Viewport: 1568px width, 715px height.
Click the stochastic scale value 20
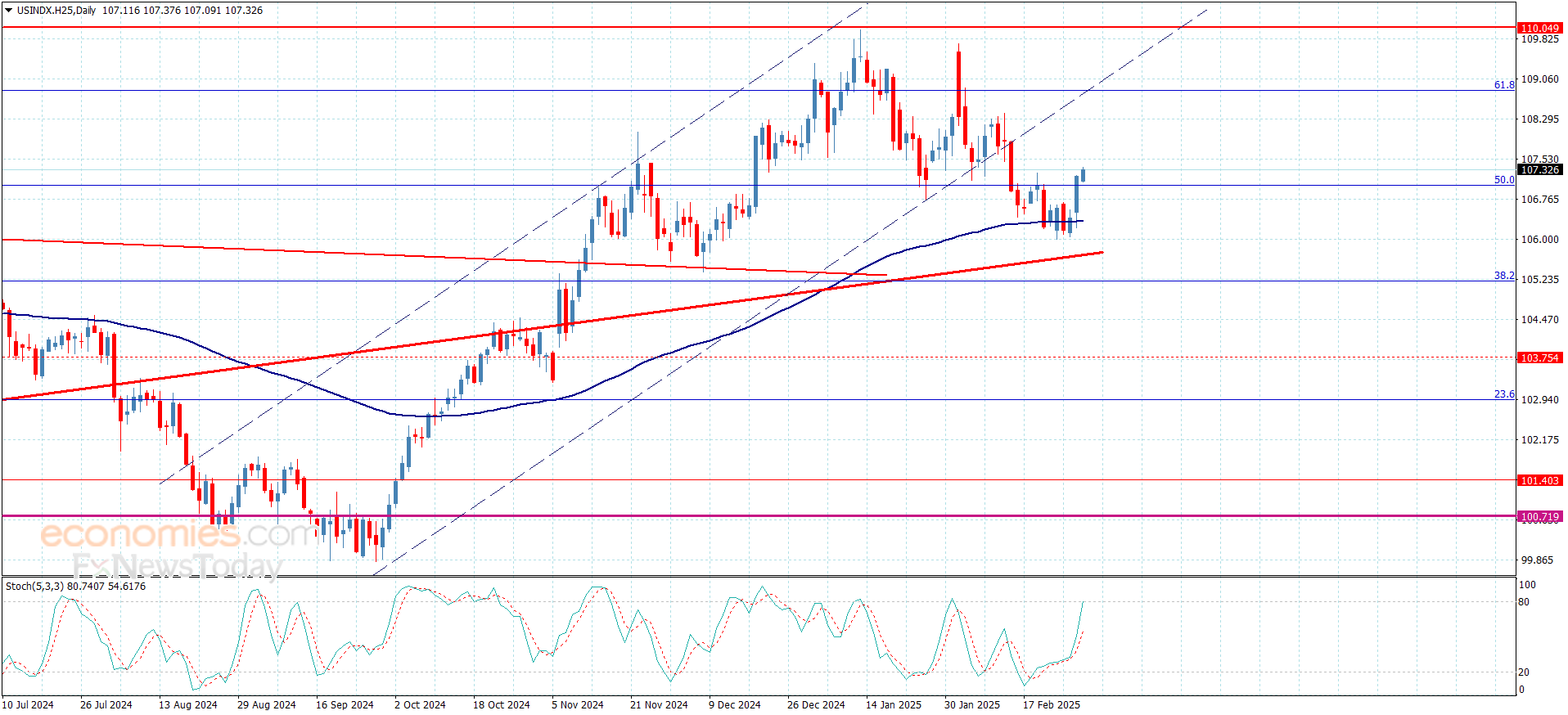[1525, 672]
